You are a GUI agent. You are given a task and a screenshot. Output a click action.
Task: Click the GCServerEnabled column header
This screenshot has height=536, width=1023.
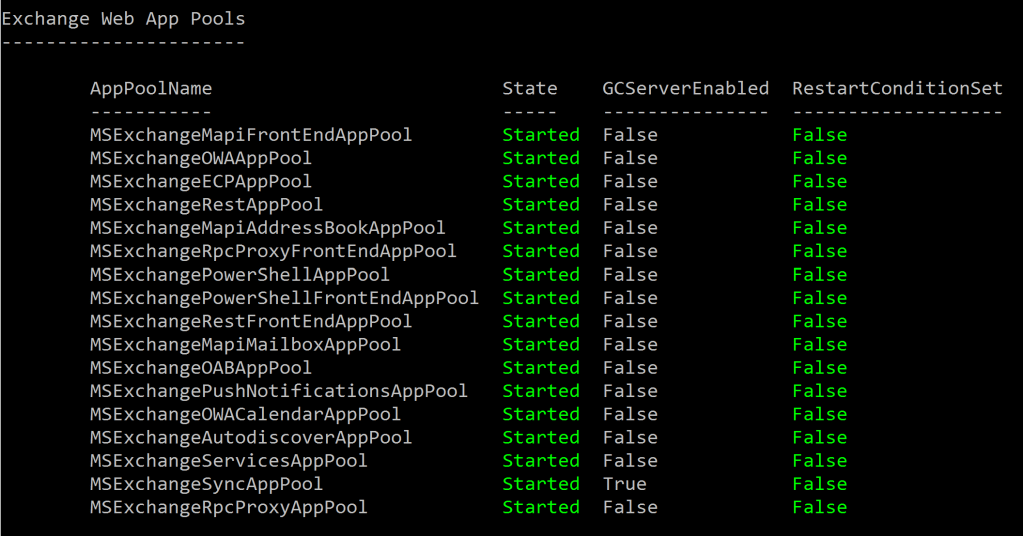click(x=685, y=89)
